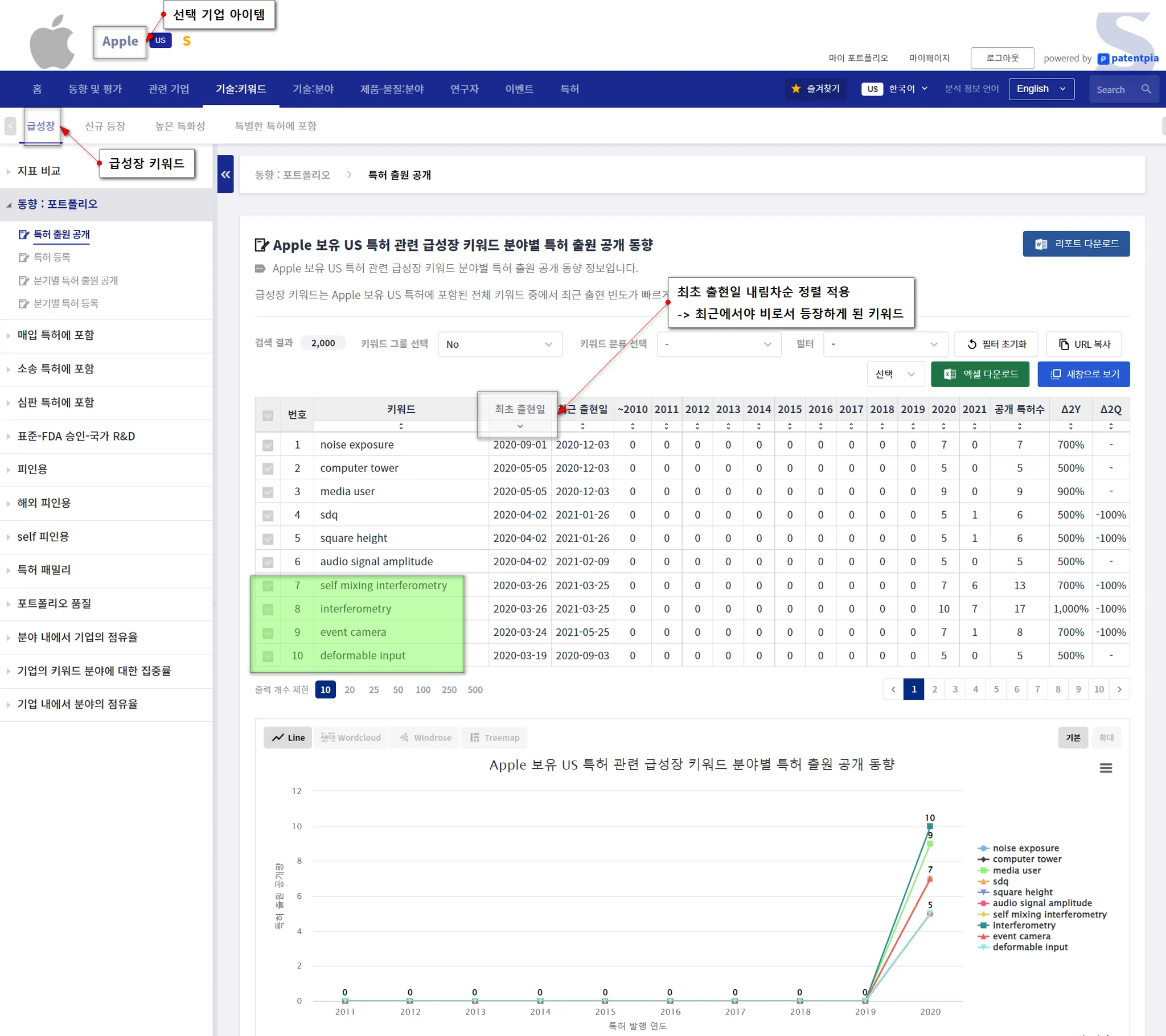Screen dimensions: 1166x1036
Task: Click the search magnifier icon
Action: tap(1146, 89)
